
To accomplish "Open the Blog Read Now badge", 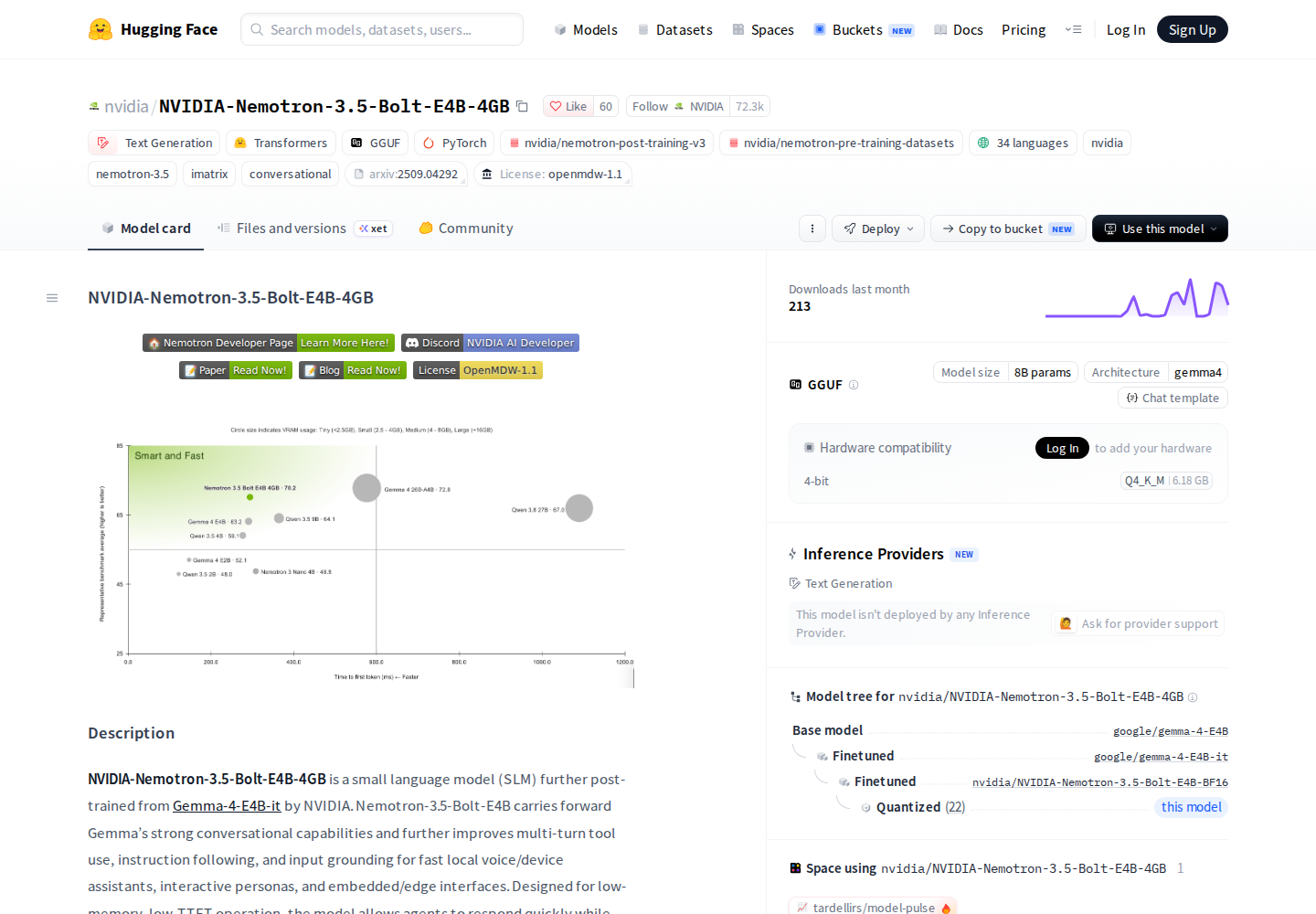I will point(352,370).
